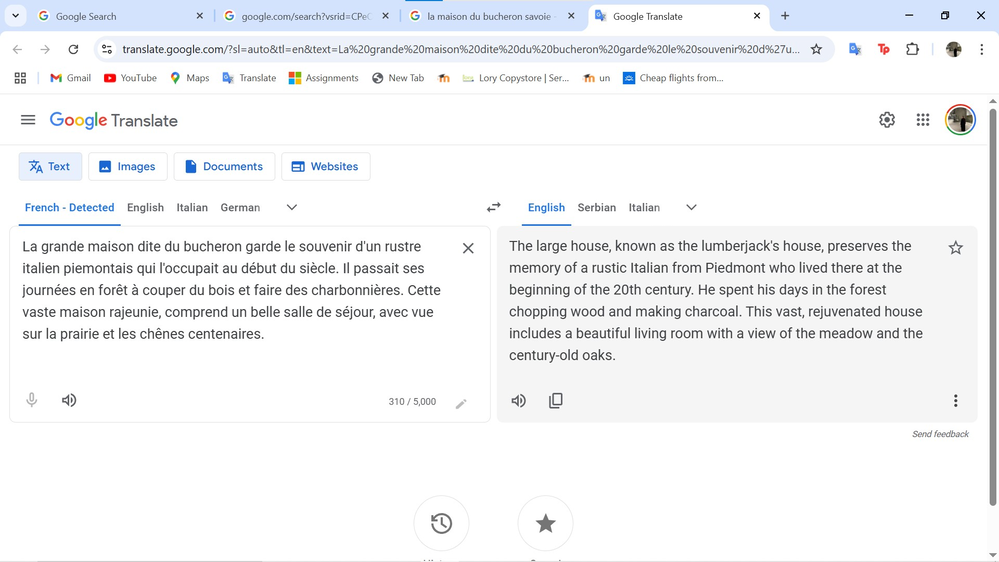The height and width of the screenshot is (562, 999).
Task: Select Serbian as the target language
Action: (x=596, y=207)
